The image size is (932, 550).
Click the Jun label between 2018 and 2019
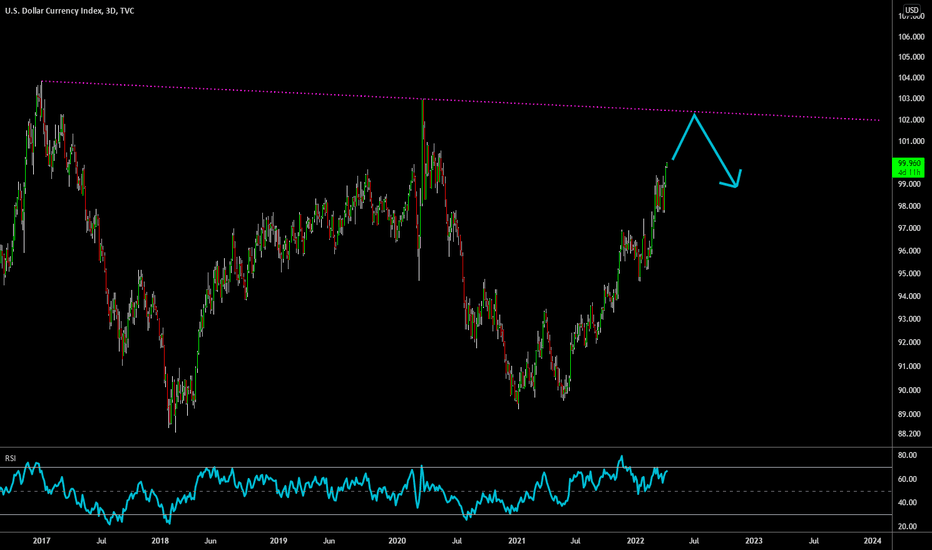tap(210, 540)
